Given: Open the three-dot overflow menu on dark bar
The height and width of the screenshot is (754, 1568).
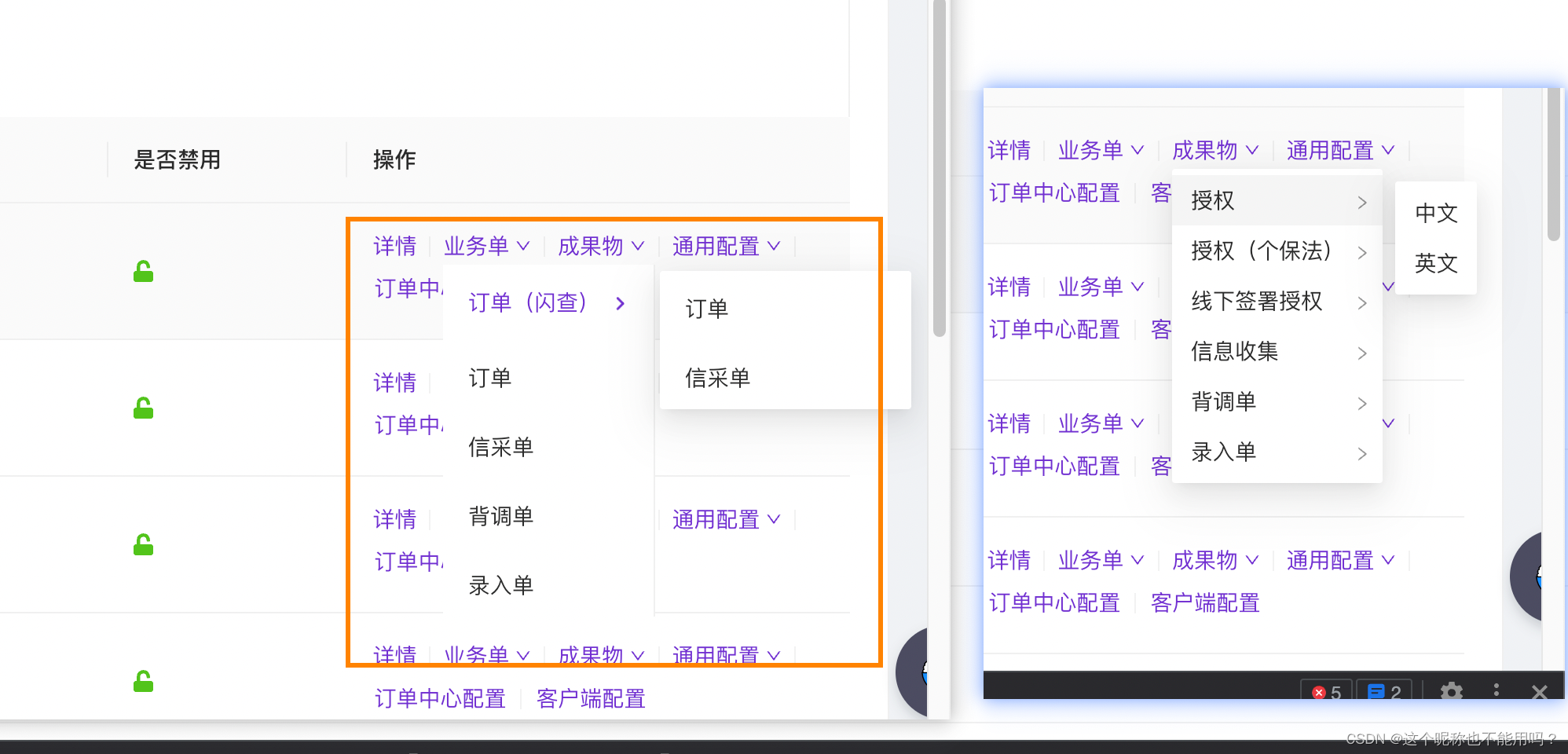Looking at the screenshot, I should point(1496,692).
